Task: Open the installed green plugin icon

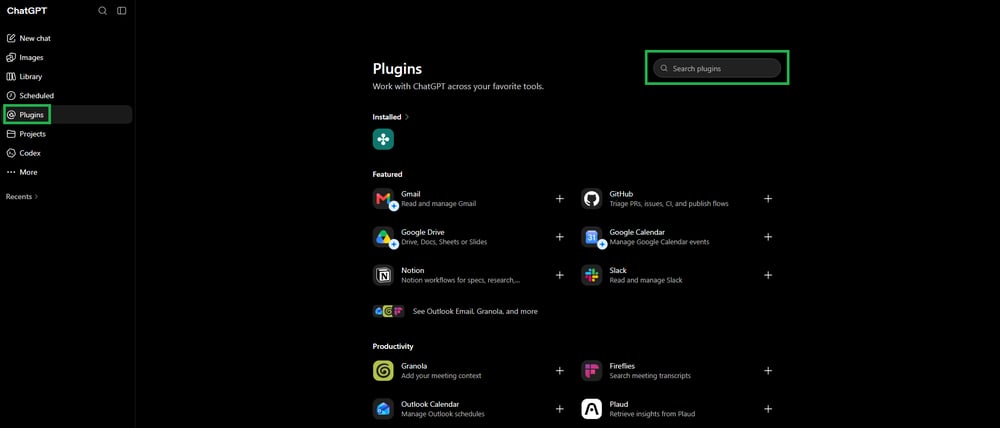Action: click(x=383, y=139)
